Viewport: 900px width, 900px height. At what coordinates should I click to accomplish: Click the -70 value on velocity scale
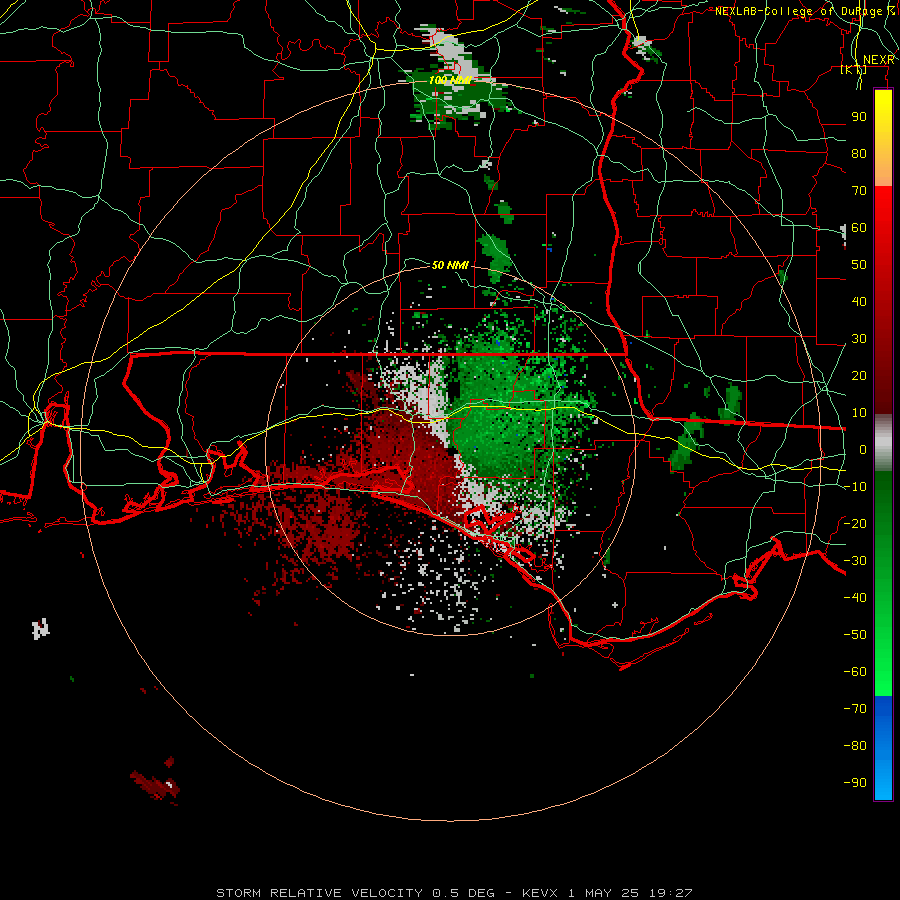(x=855, y=708)
